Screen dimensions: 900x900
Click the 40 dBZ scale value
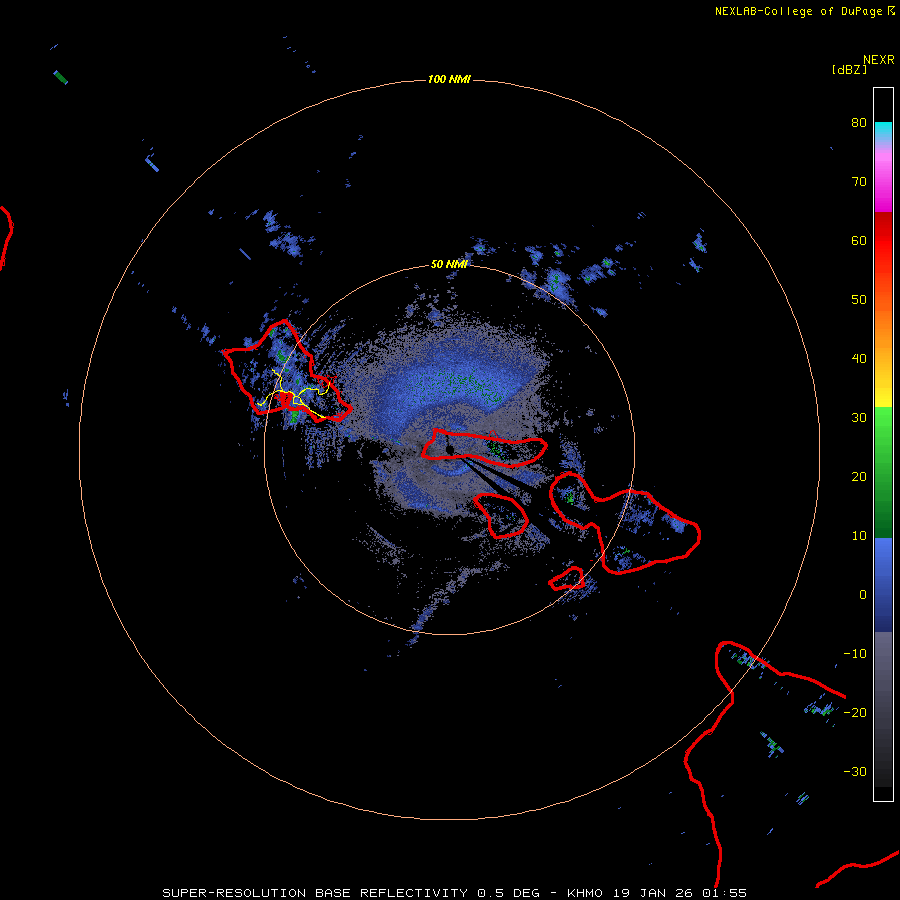859,358
